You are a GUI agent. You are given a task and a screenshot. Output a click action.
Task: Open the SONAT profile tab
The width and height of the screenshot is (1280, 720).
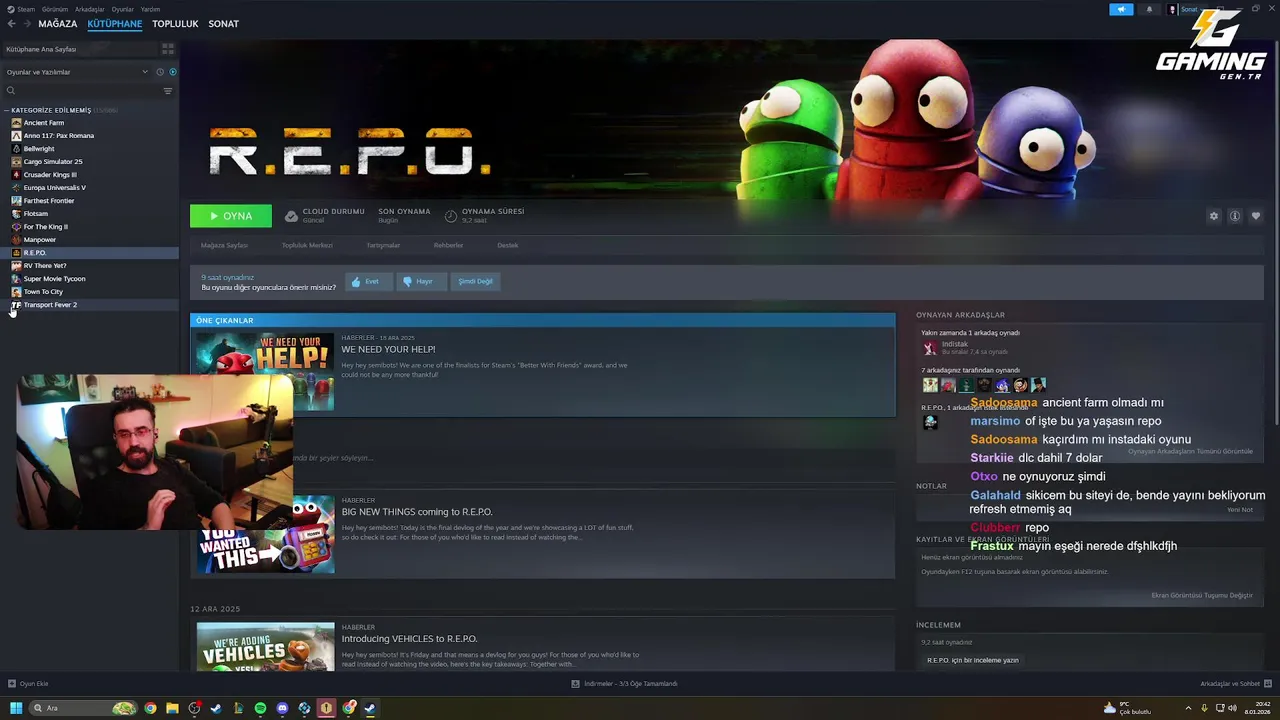(224, 24)
